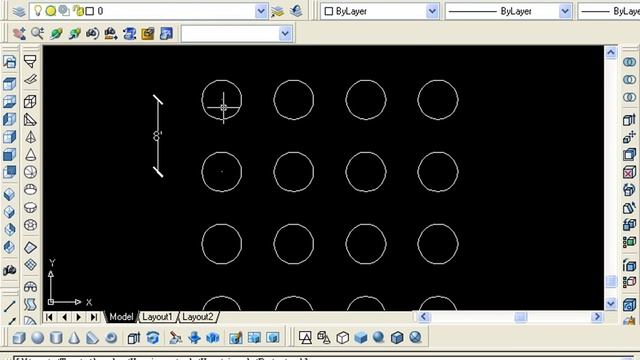Toggle the layer freeze sun icon

coord(51,11)
